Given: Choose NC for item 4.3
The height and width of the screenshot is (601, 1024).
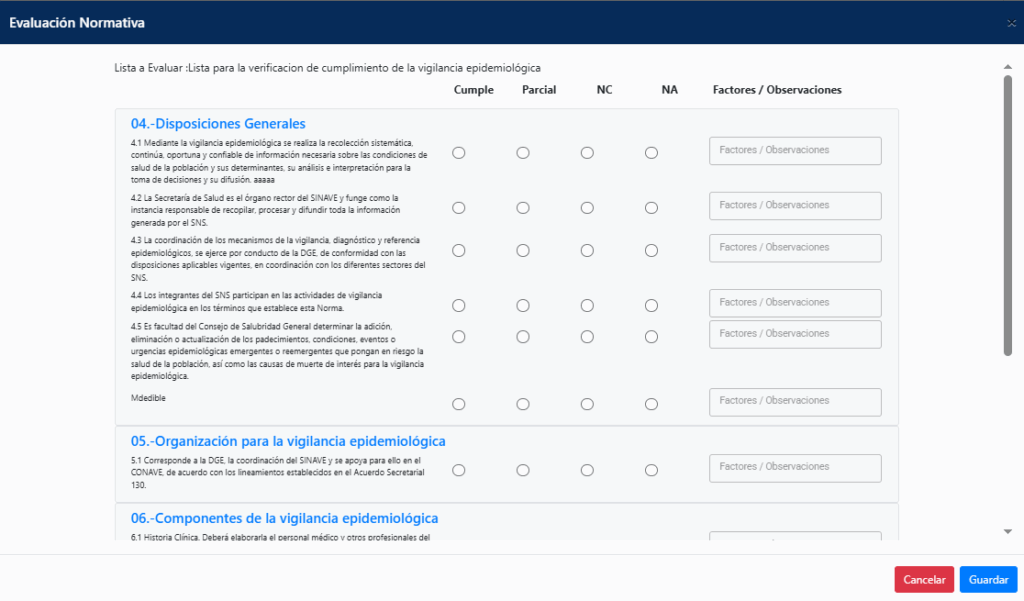Looking at the screenshot, I should click(x=587, y=251).
